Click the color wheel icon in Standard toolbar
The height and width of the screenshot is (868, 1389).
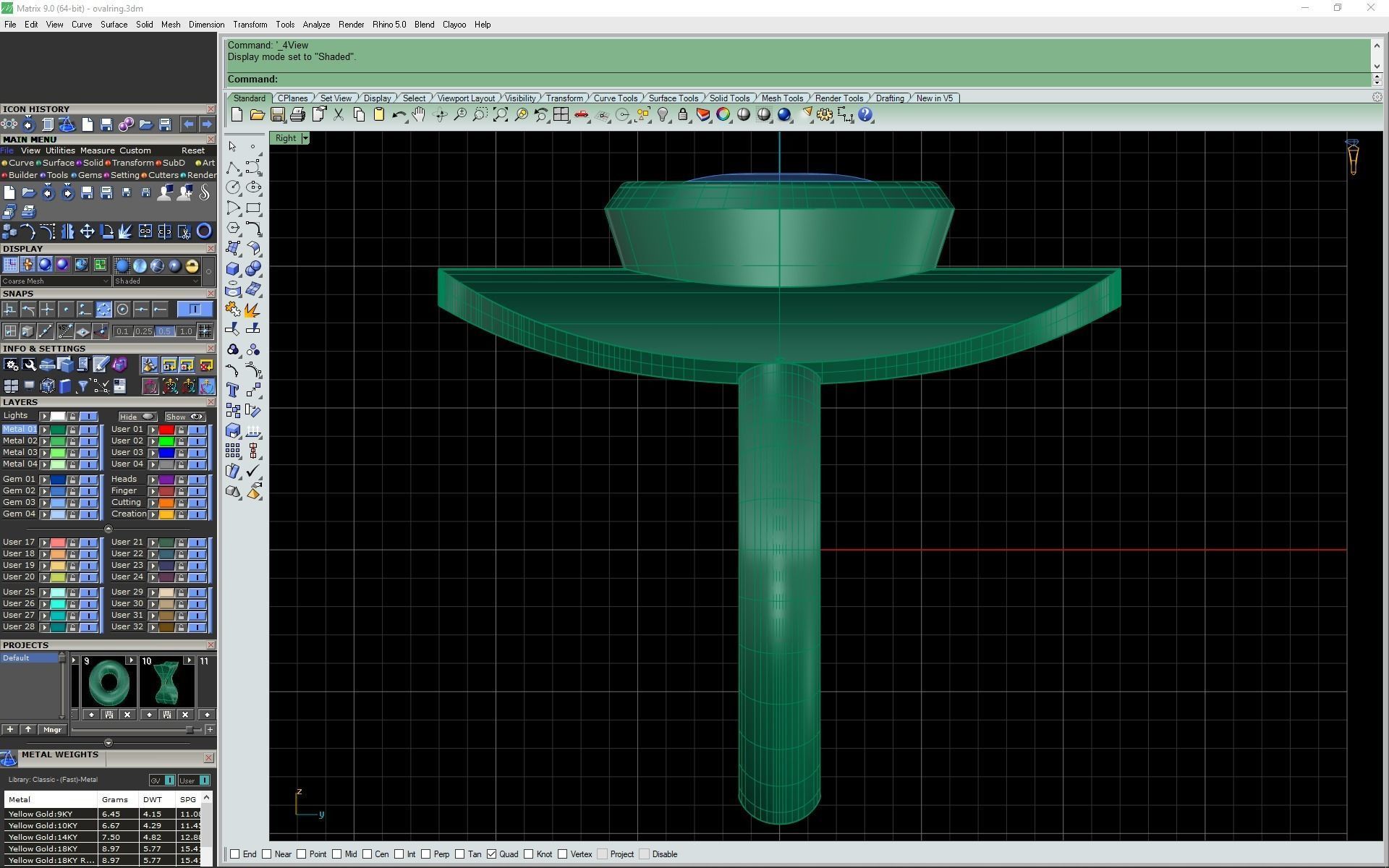coord(723,114)
